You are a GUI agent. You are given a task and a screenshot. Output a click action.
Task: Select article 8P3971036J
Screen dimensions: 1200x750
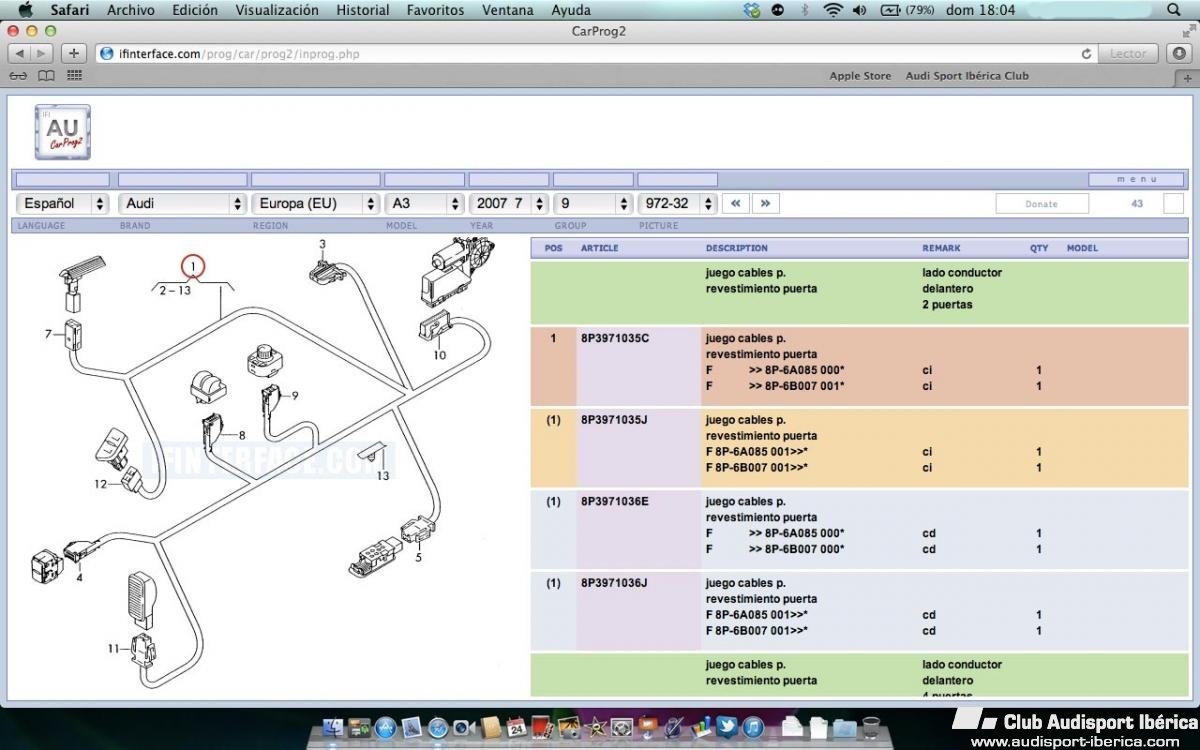click(x=614, y=583)
